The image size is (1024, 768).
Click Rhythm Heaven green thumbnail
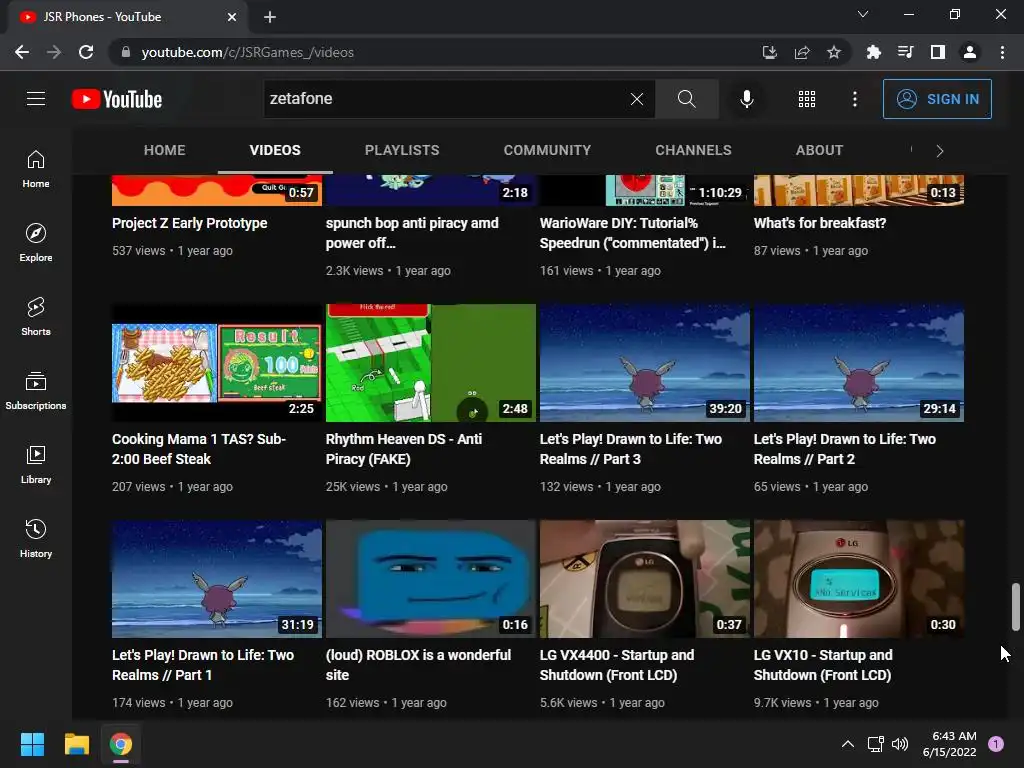tap(430, 362)
